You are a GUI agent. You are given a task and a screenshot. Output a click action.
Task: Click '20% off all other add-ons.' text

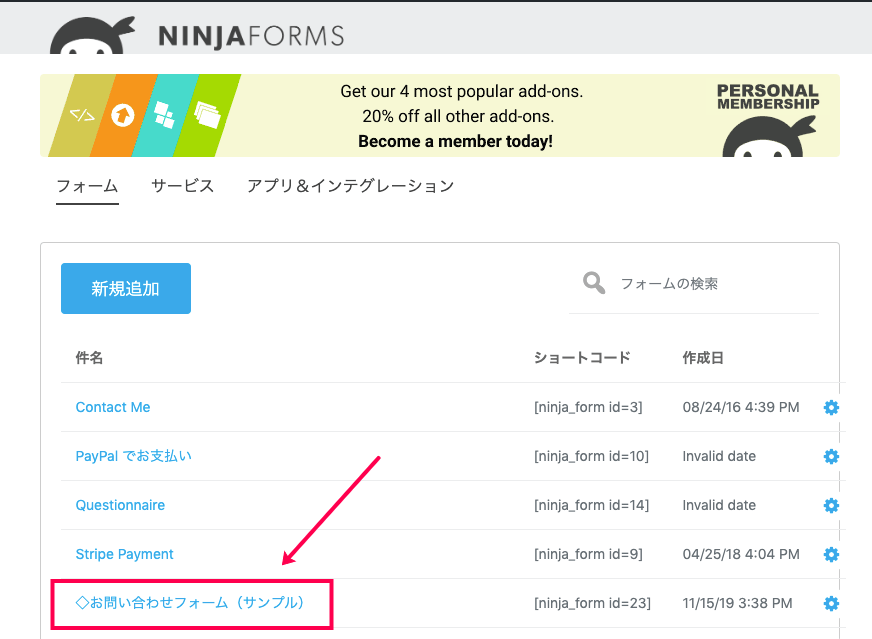(x=458, y=116)
